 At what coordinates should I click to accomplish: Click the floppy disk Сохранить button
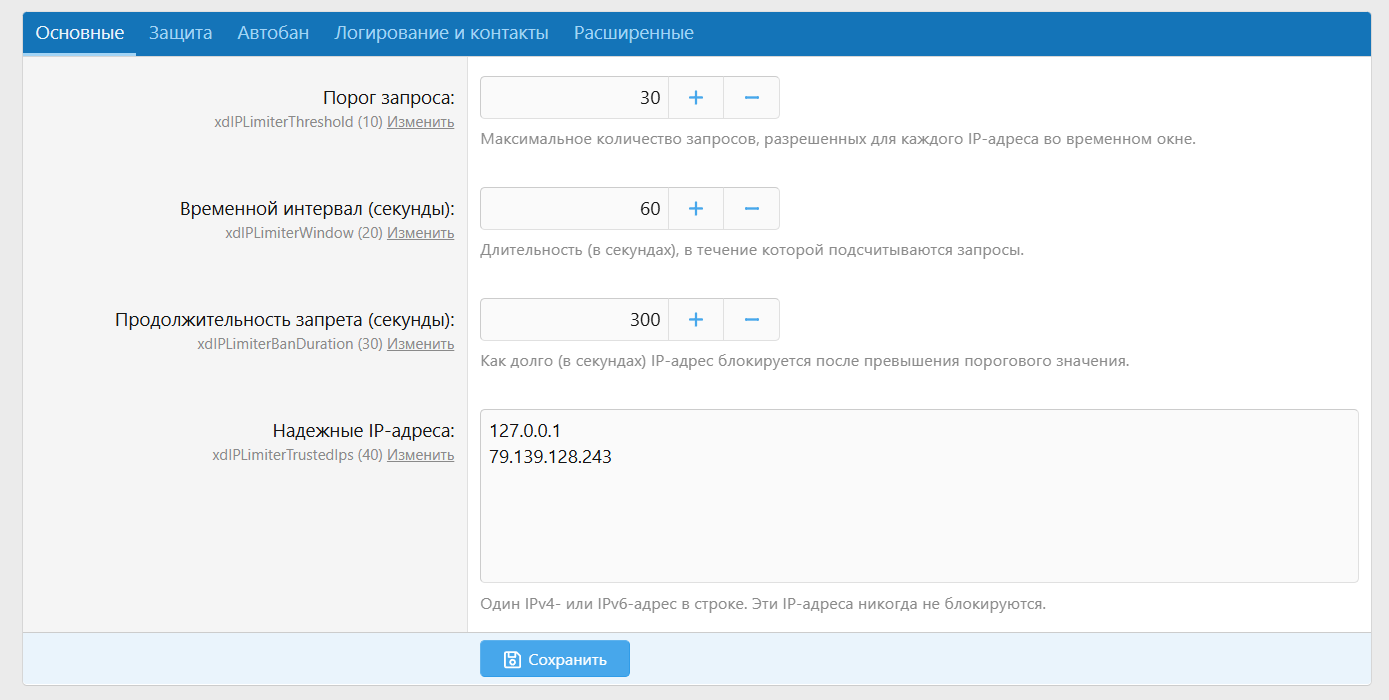(x=555, y=660)
